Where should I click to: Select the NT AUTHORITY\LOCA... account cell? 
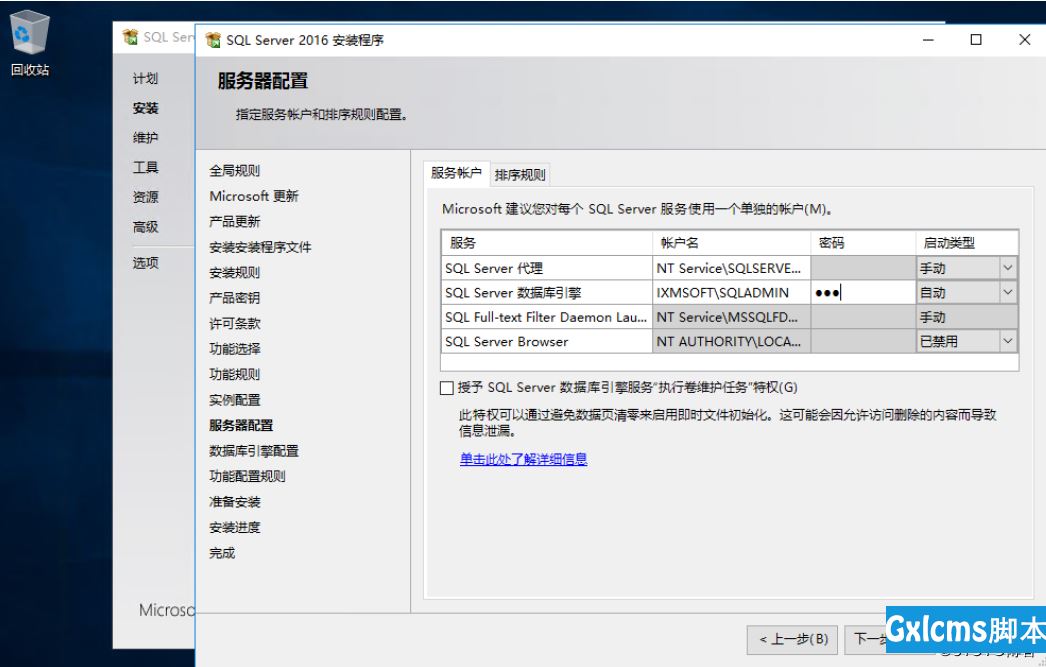coord(732,341)
